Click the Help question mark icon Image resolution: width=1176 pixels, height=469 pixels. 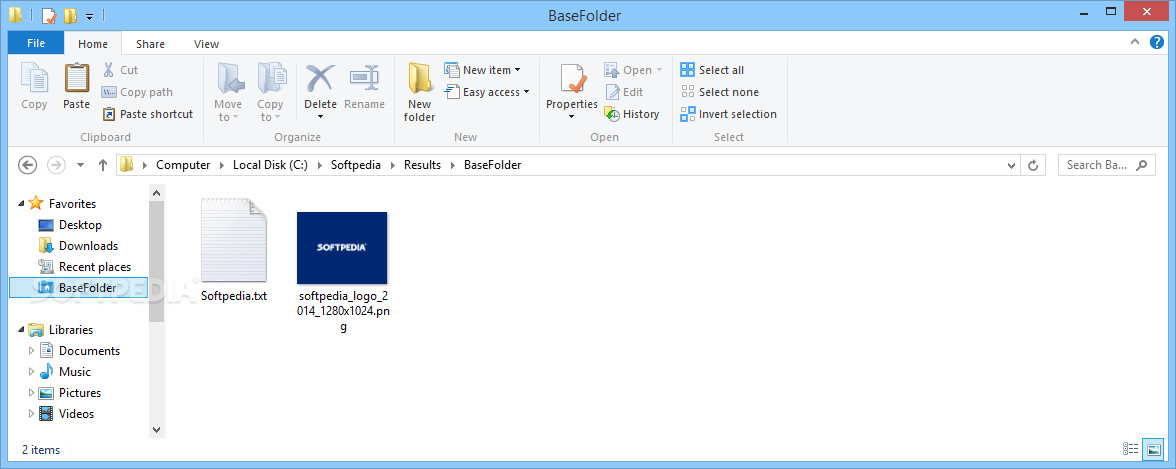pyautogui.click(x=1158, y=43)
